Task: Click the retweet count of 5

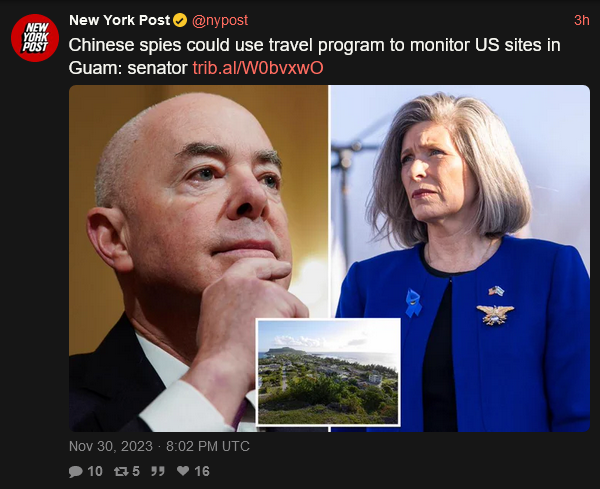Action: pyautogui.click(x=136, y=471)
